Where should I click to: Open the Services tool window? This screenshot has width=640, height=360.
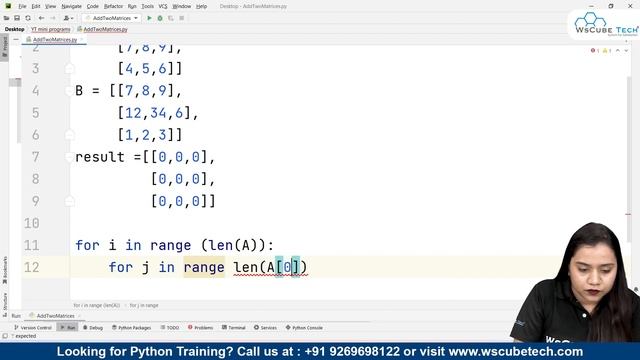265,328
